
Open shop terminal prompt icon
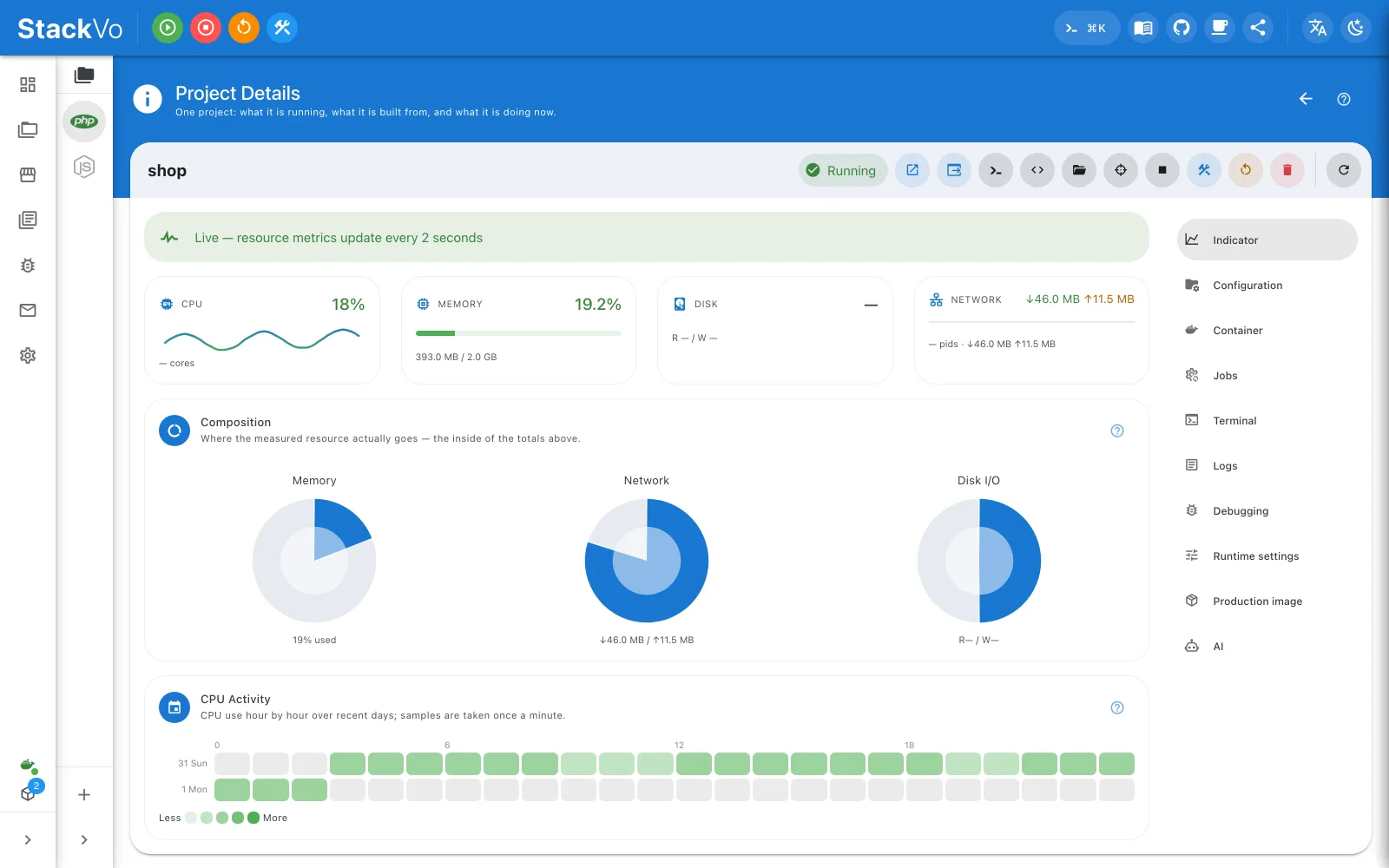996,170
